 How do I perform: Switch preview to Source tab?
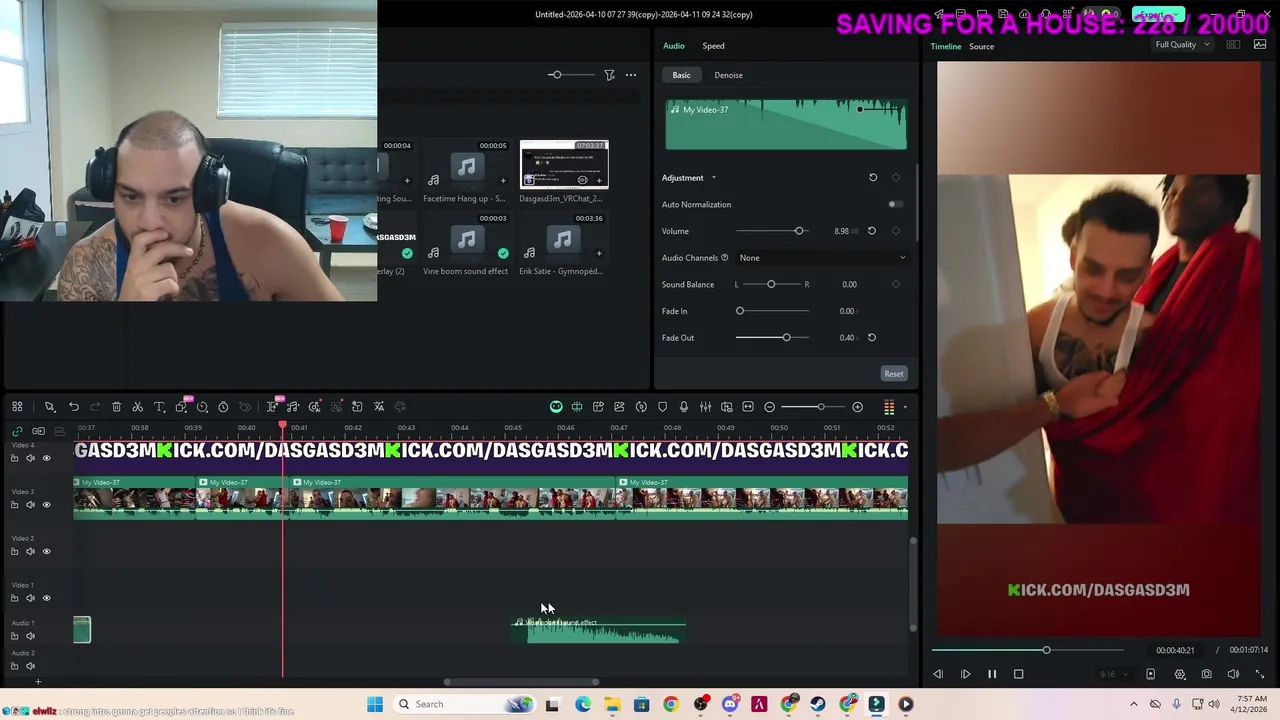click(x=981, y=47)
